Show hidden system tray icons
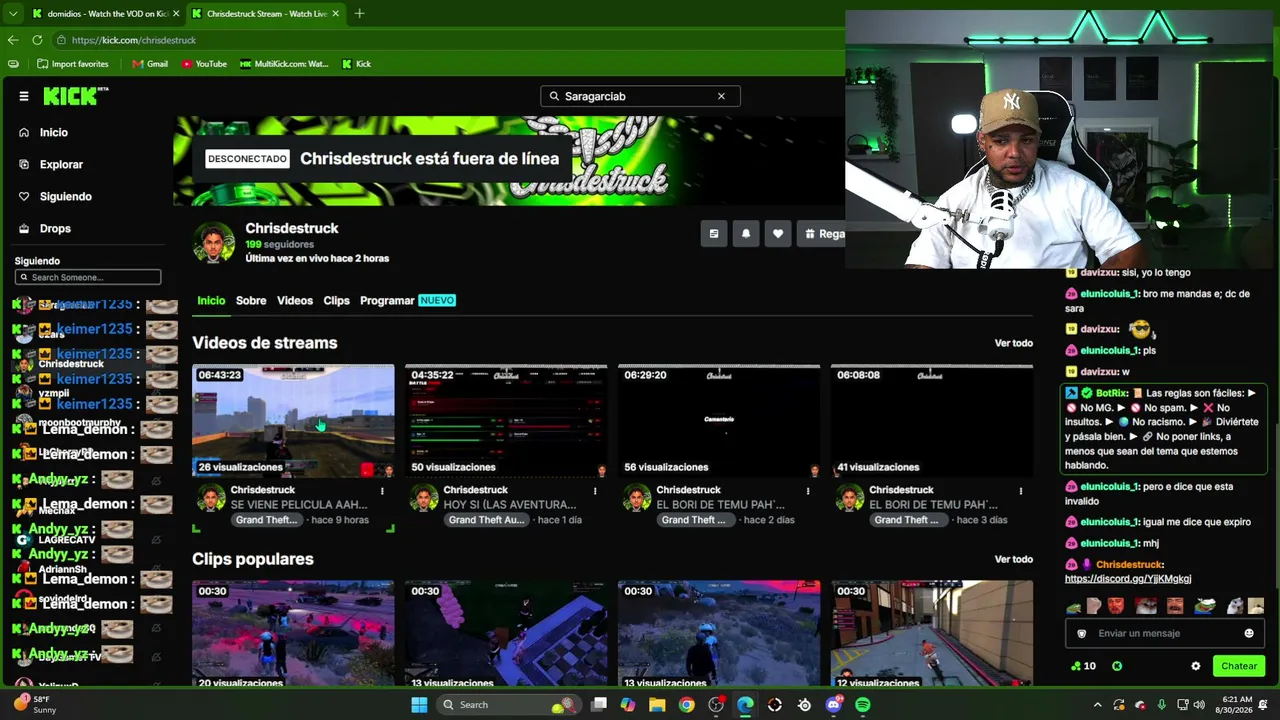 pos(1097,705)
